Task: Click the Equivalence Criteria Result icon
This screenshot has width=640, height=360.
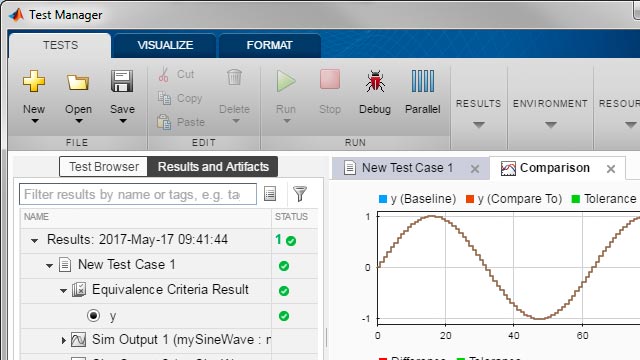Action: [x=79, y=290]
